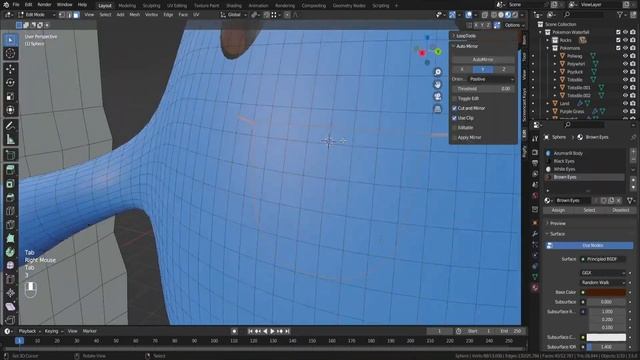Screen dimensions: 640x360
Task: Select the Shear tool
Action: pos(10,306)
